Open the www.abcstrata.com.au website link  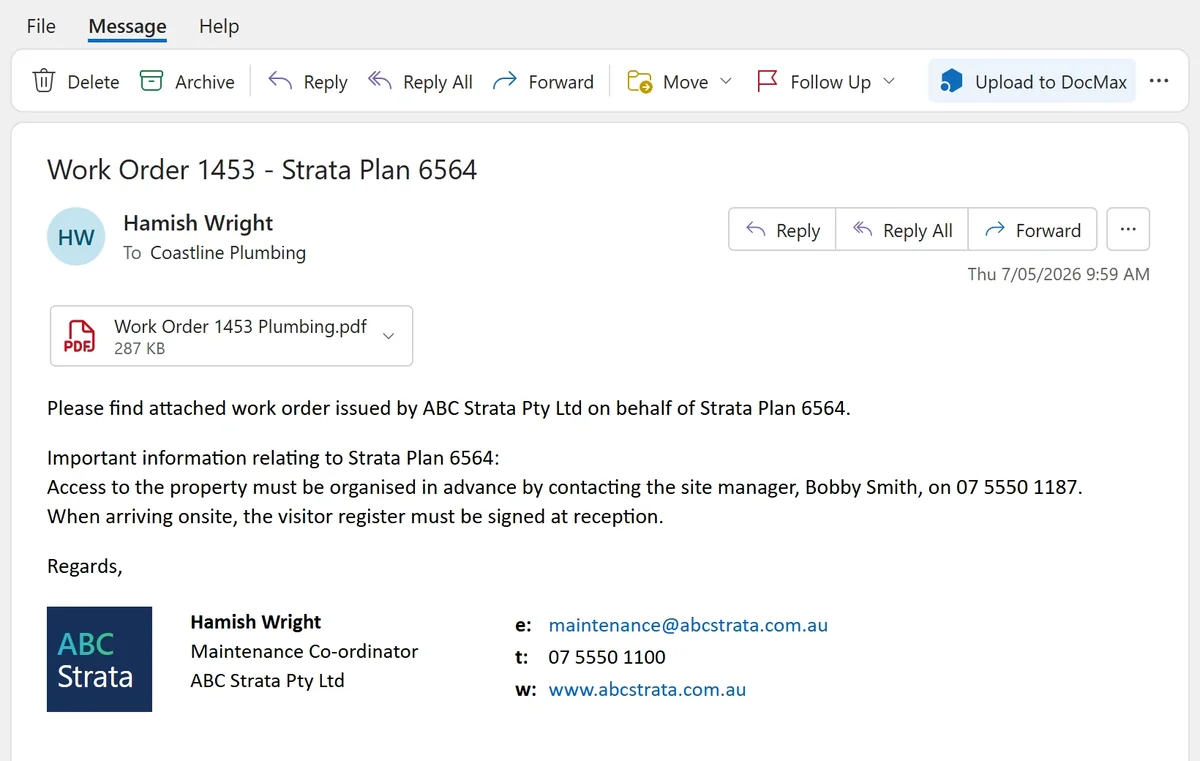point(647,689)
